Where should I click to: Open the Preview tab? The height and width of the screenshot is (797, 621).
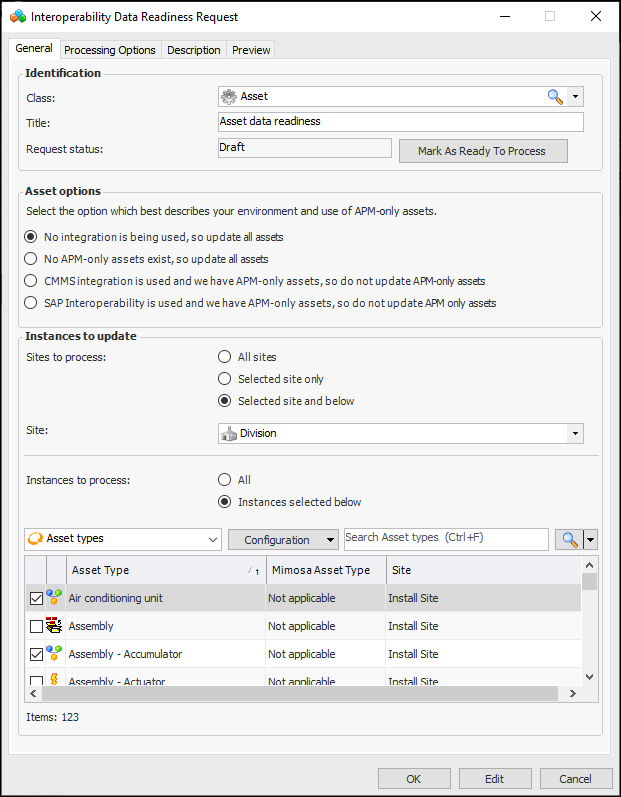(x=250, y=50)
